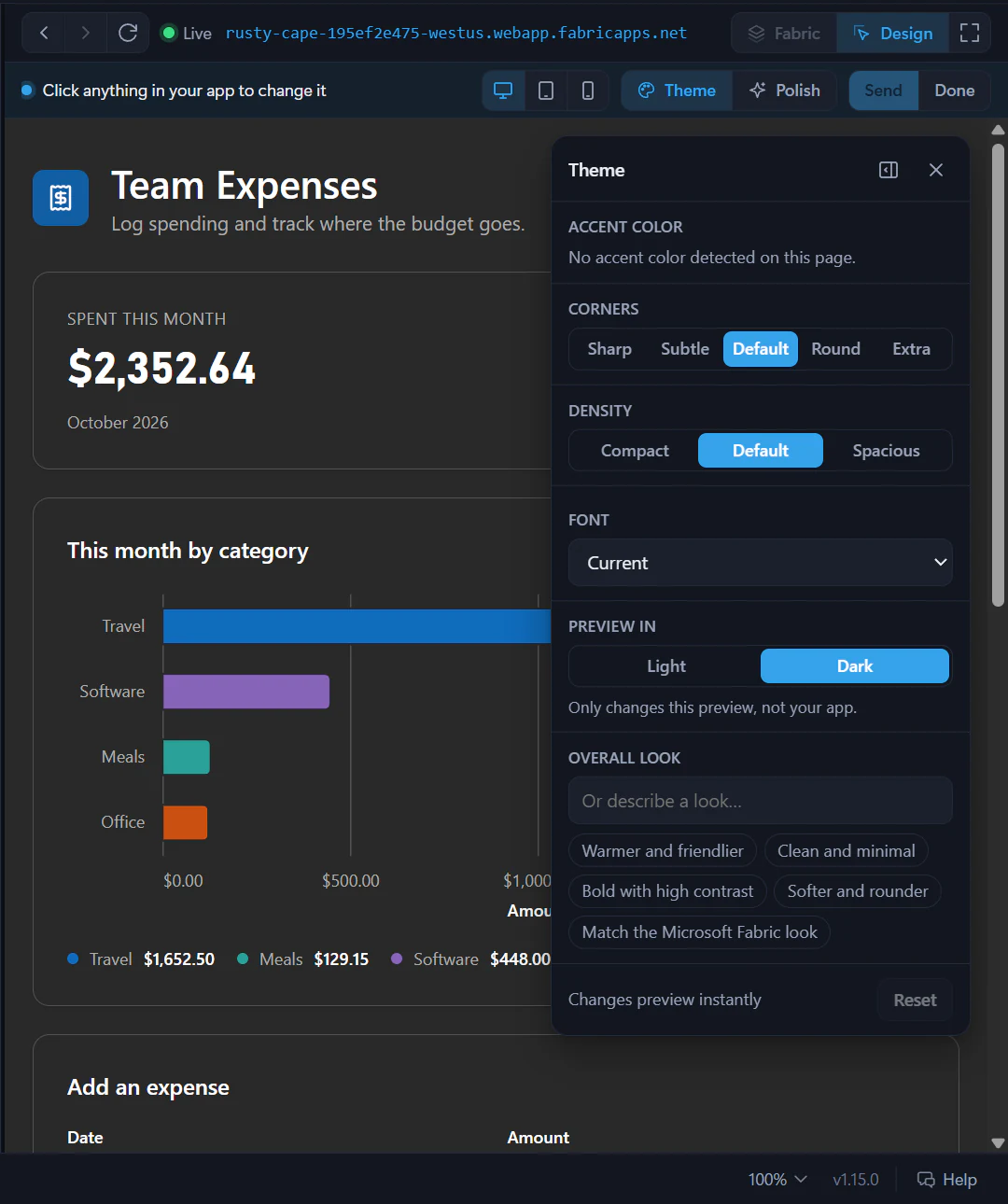The image size is (1008, 1204).
Task: Click the $2,352.64 spent amount
Action: pos(161,369)
